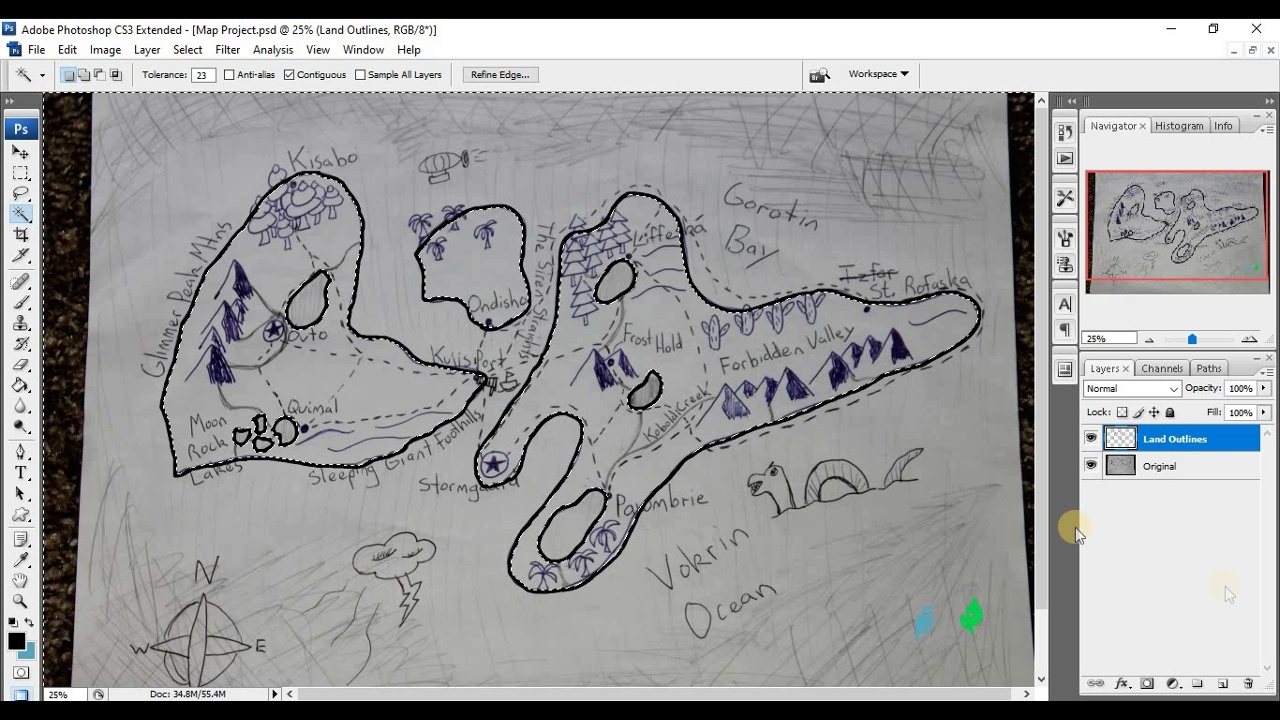Viewport: 1280px width, 720px height.
Task: Disable the Contiguous checkbox
Action: (288, 74)
